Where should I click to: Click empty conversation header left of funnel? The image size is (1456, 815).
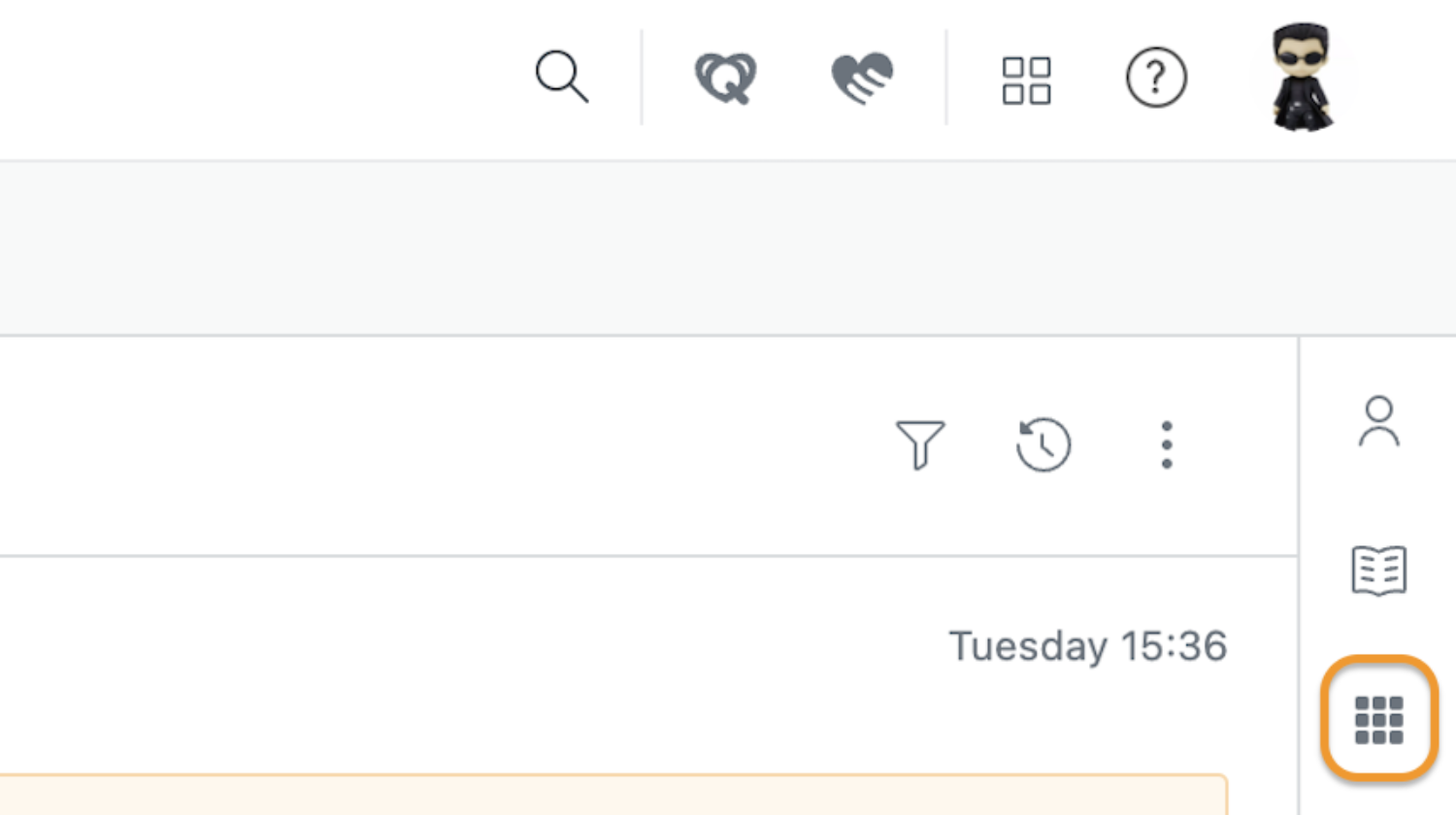[437, 446]
